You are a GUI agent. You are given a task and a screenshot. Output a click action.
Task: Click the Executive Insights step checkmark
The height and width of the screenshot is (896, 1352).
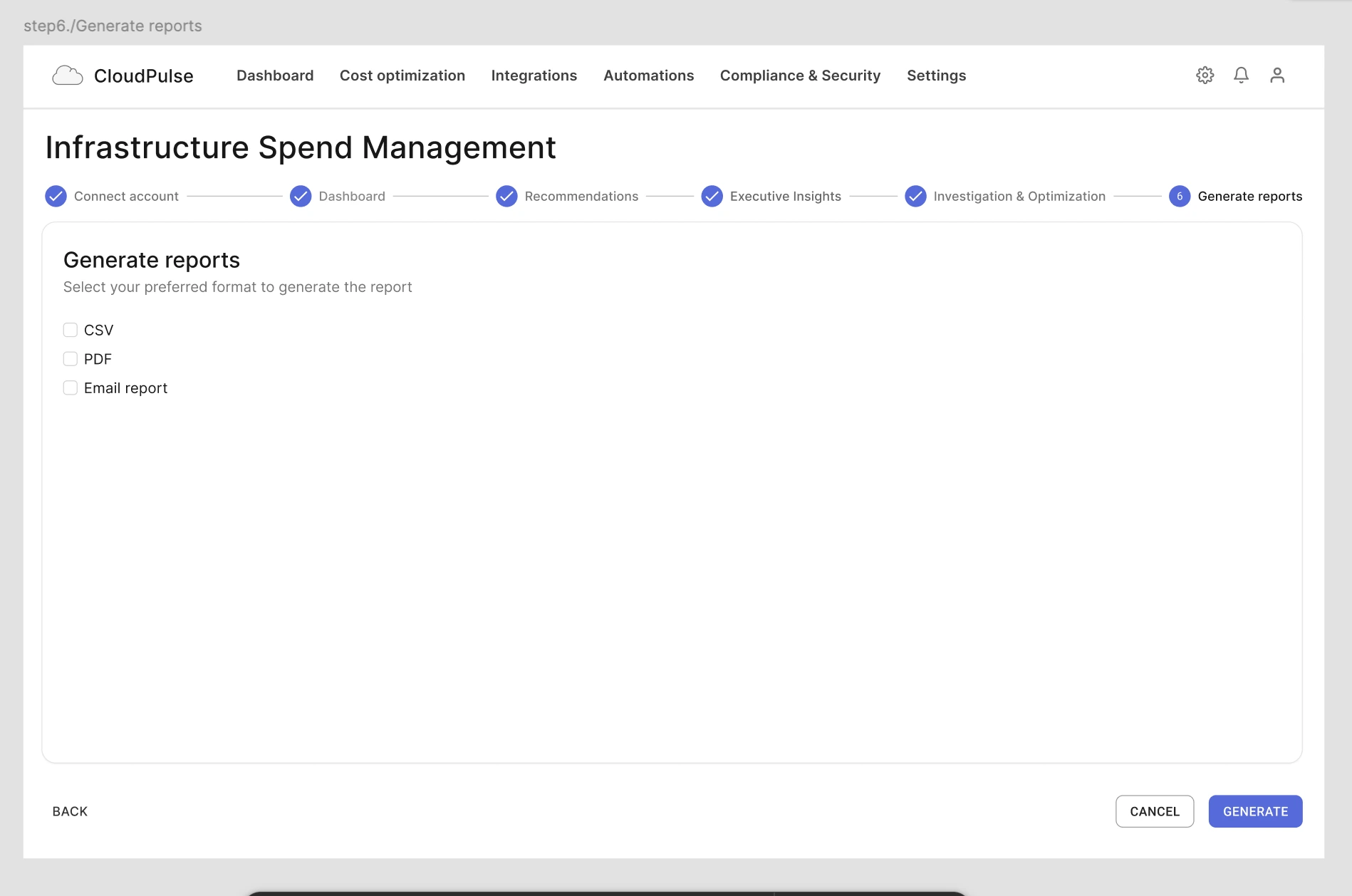click(712, 196)
